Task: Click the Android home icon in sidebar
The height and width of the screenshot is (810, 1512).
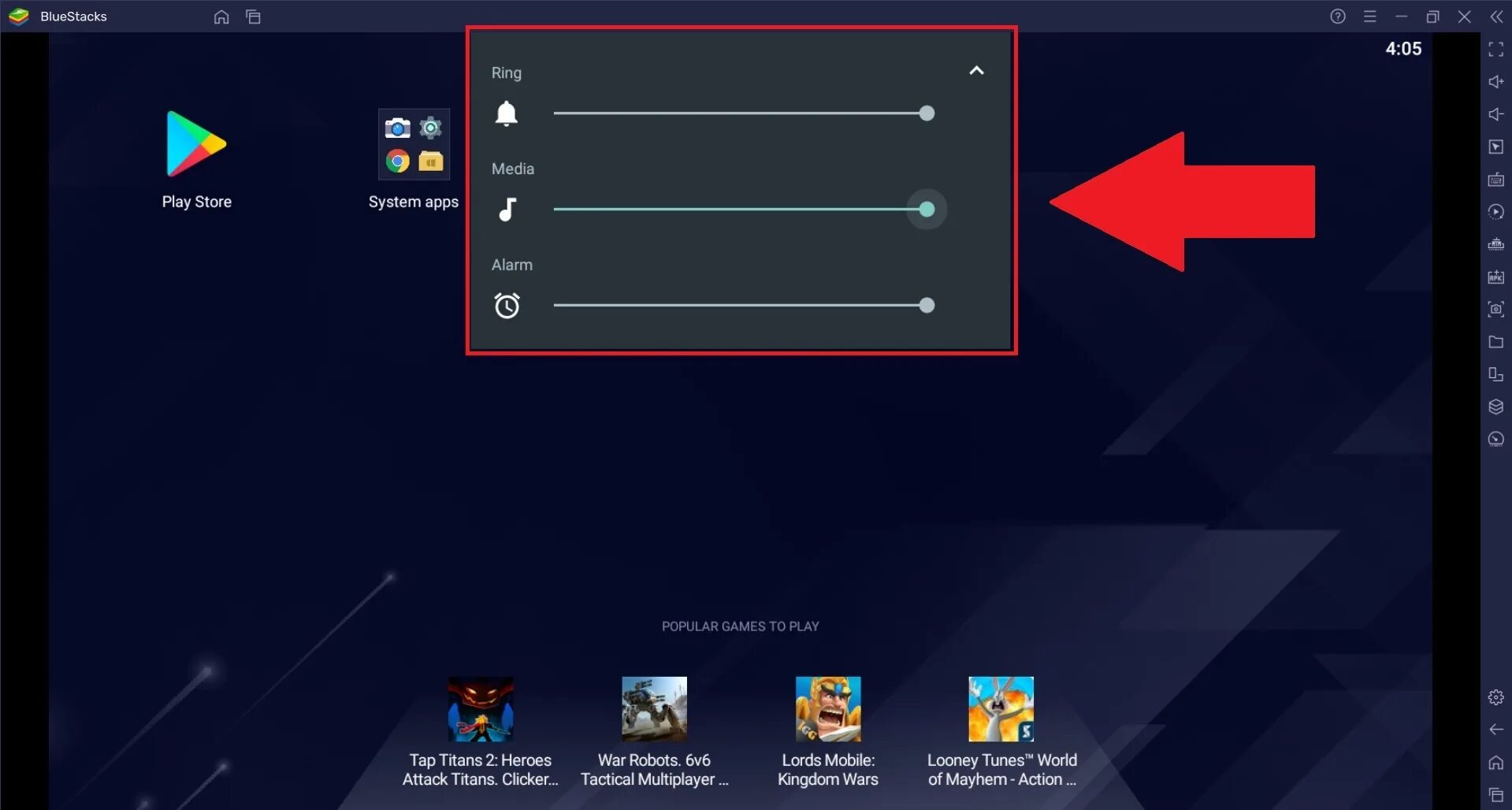Action: [x=1496, y=763]
